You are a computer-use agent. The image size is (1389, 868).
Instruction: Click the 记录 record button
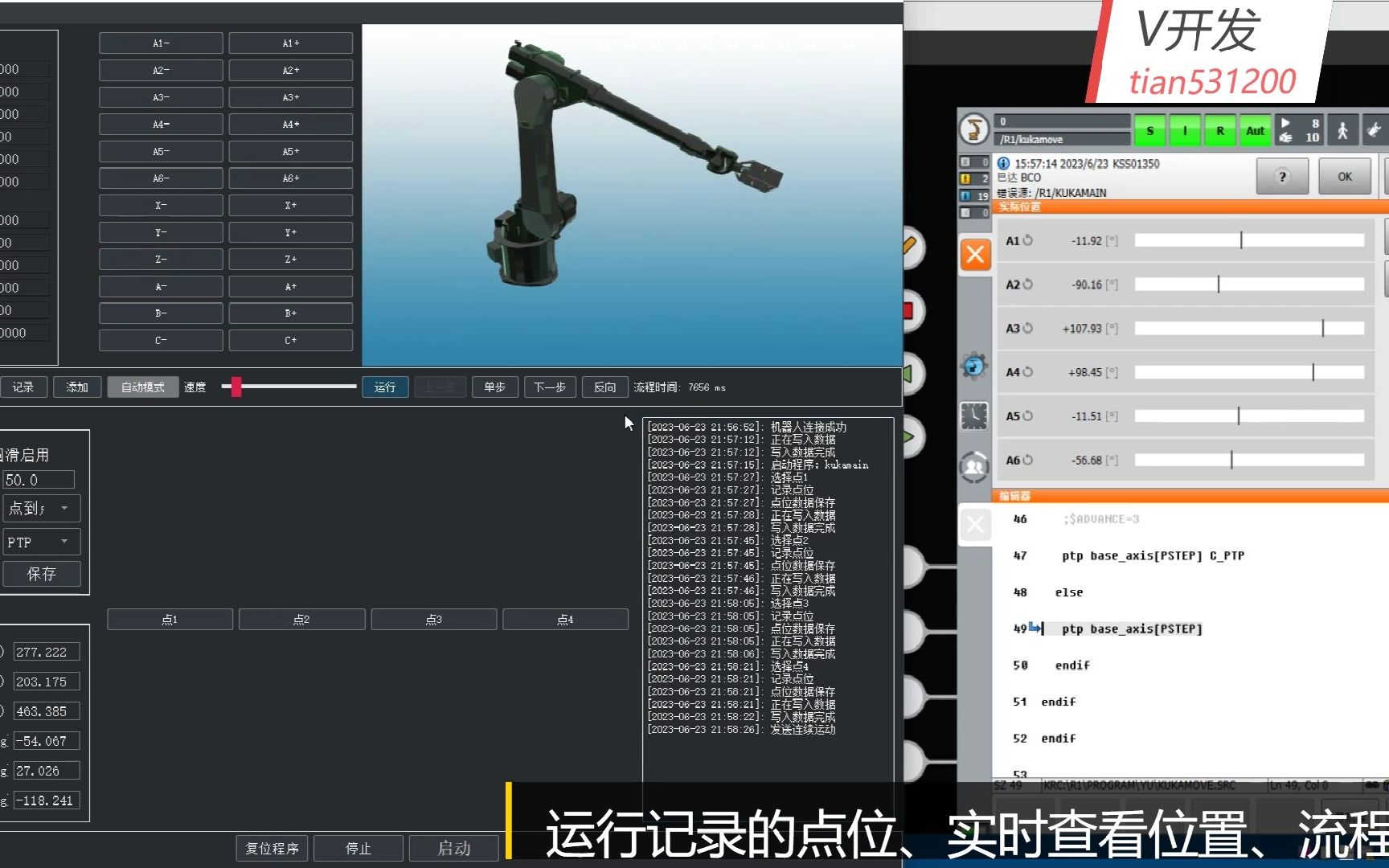23,387
